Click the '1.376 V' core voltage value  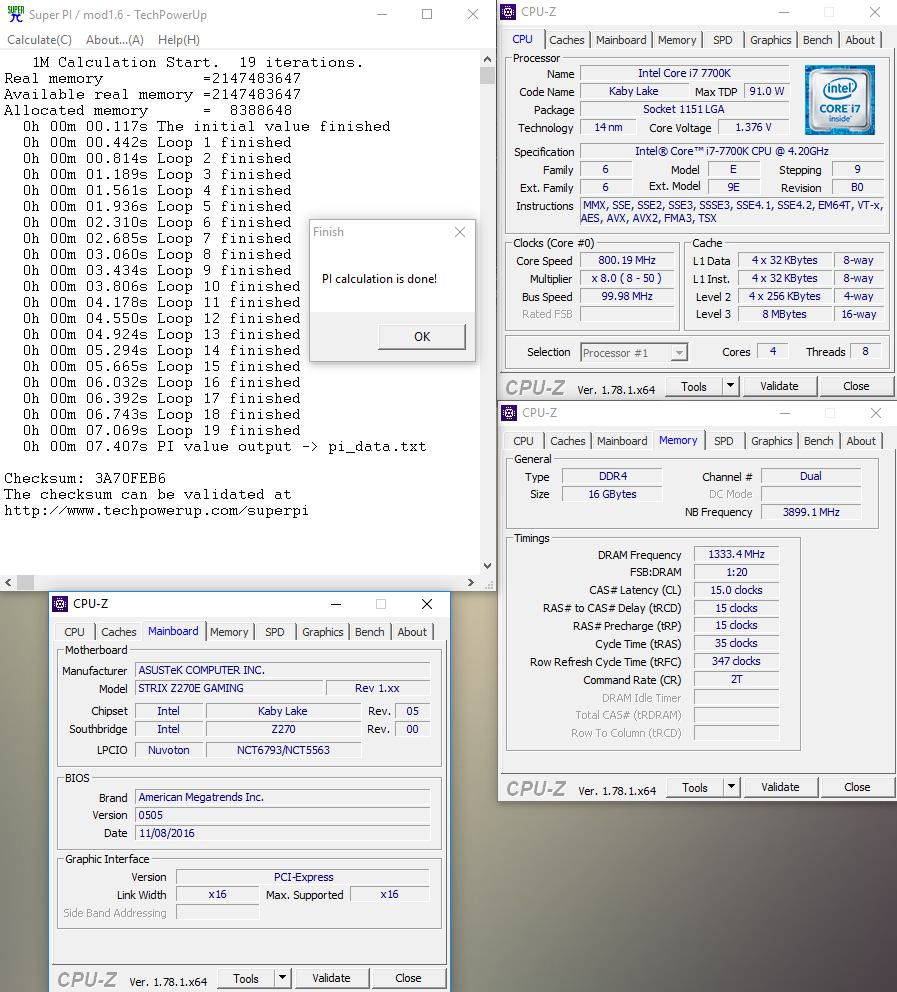(753, 127)
